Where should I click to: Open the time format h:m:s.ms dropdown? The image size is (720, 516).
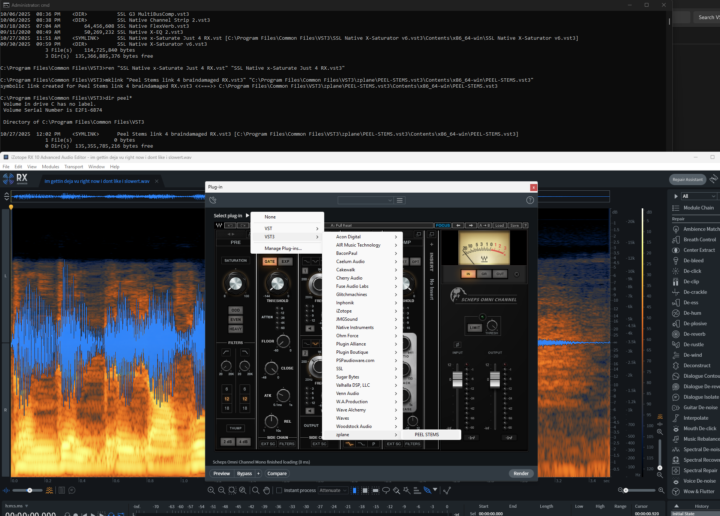click(x=17, y=506)
